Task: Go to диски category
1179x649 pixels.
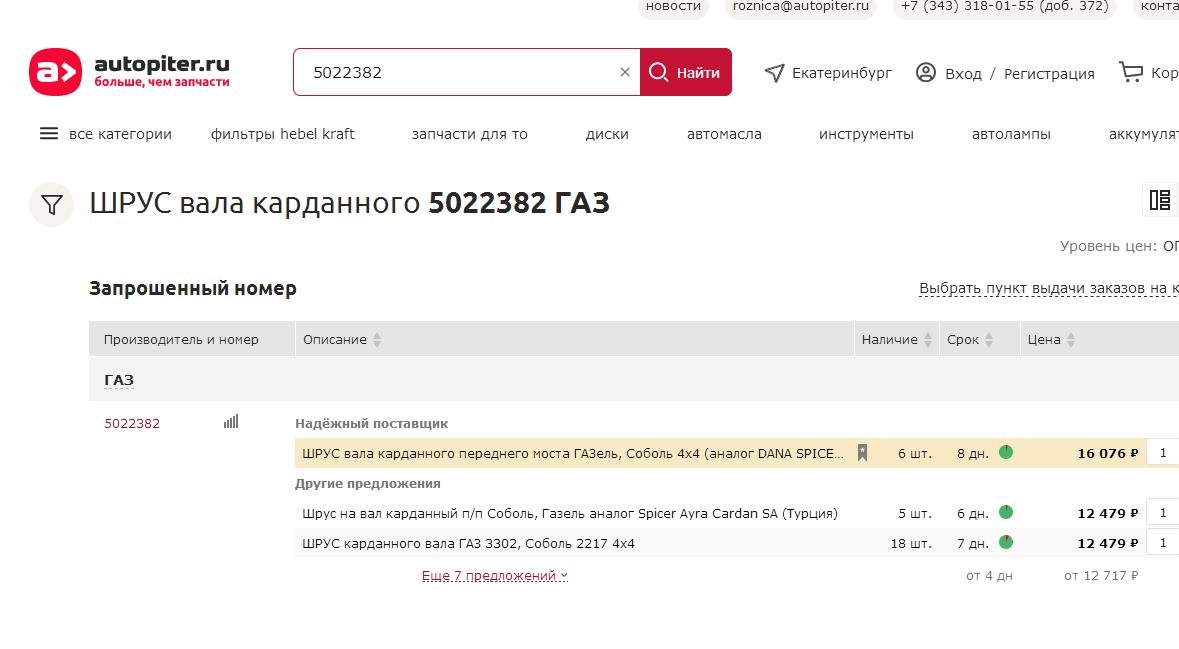Action: [x=607, y=134]
